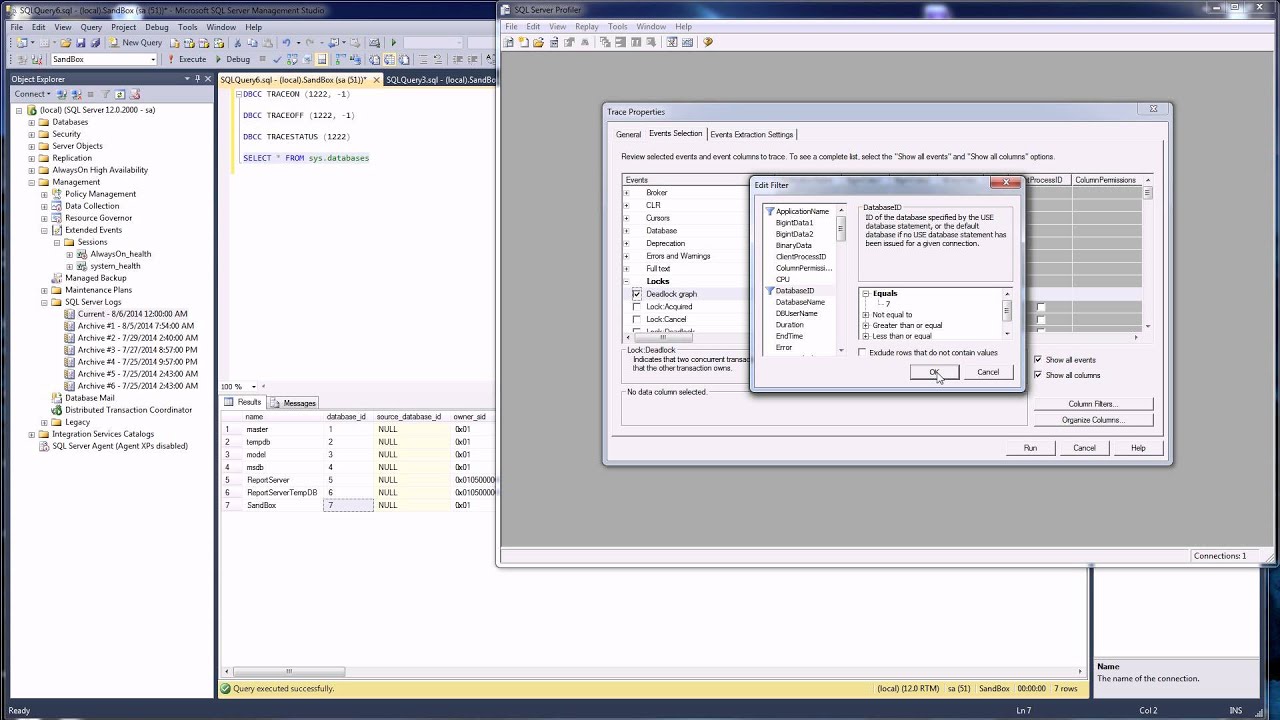Click Cancel in Edit Filter dialog
This screenshot has height=720, width=1280.
tap(988, 372)
